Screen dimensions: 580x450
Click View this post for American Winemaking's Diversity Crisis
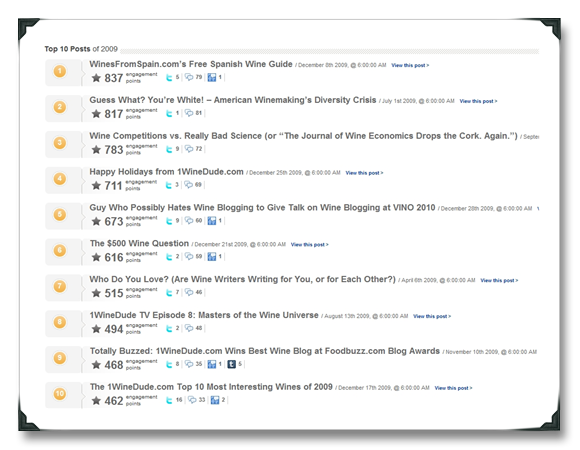478,101
